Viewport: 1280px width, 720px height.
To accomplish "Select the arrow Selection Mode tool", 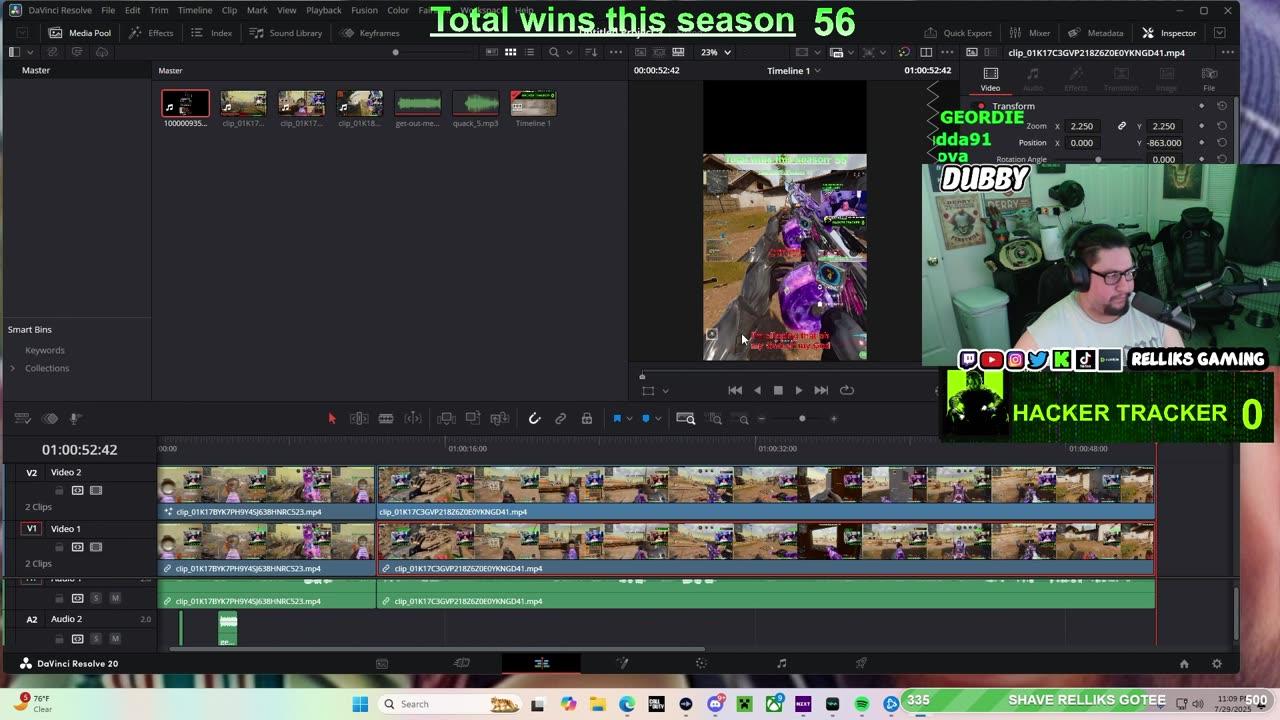I will (x=332, y=419).
